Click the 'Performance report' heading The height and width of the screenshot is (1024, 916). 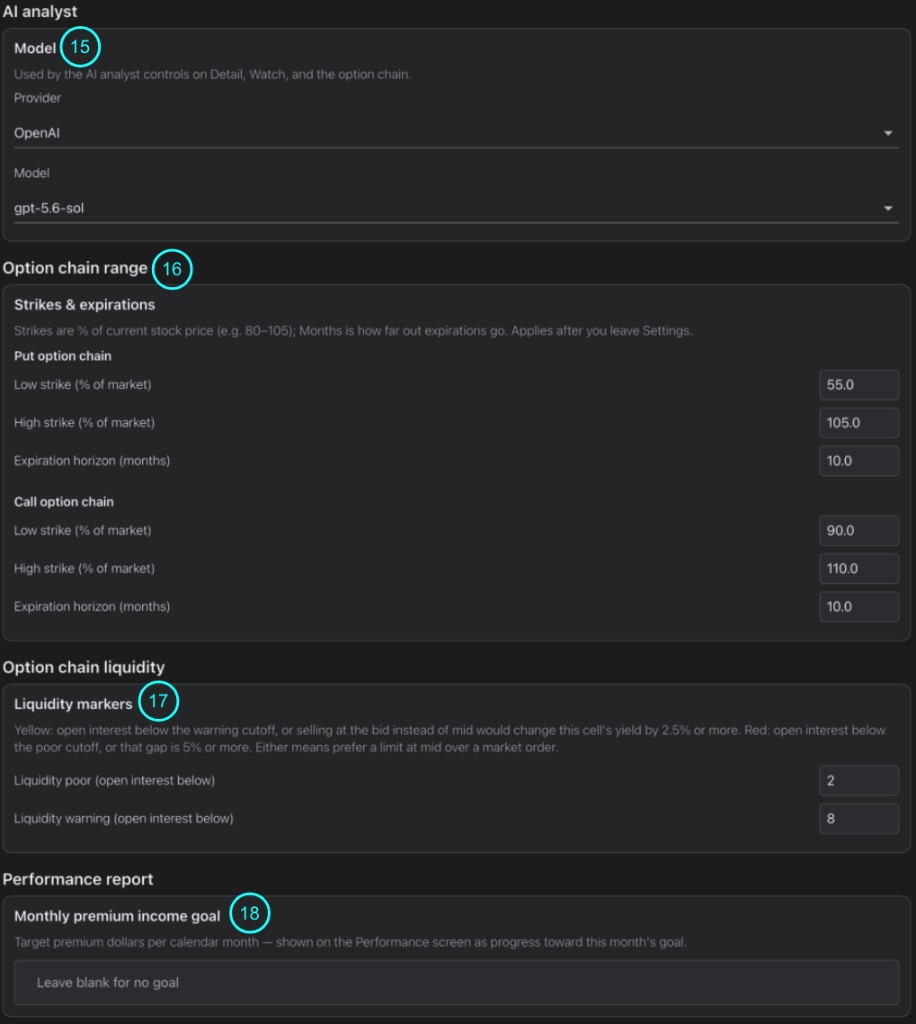click(x=78, y=879)
